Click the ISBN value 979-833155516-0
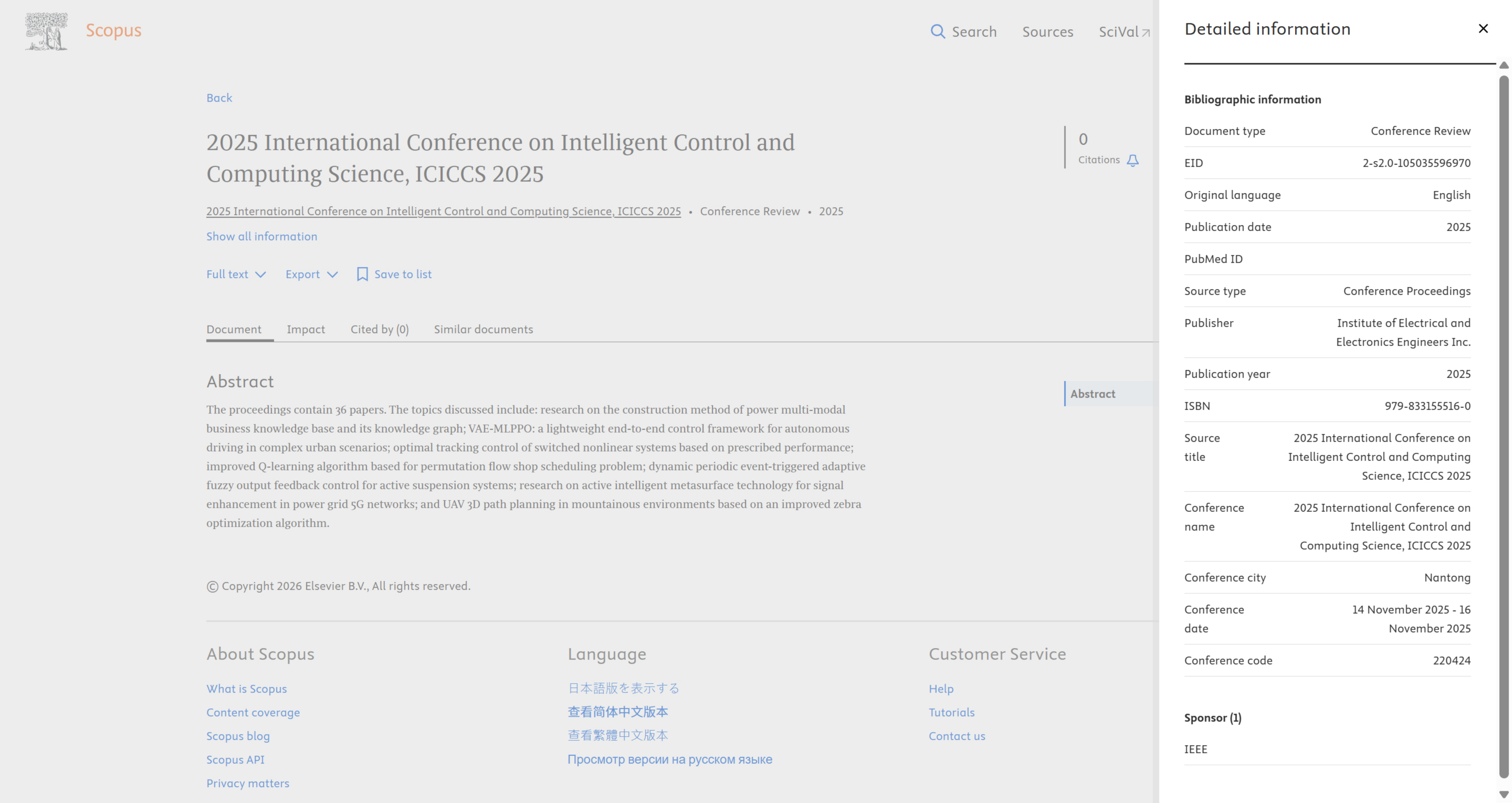Screen dimensions: 1512x803 (x=1427, y=406)
